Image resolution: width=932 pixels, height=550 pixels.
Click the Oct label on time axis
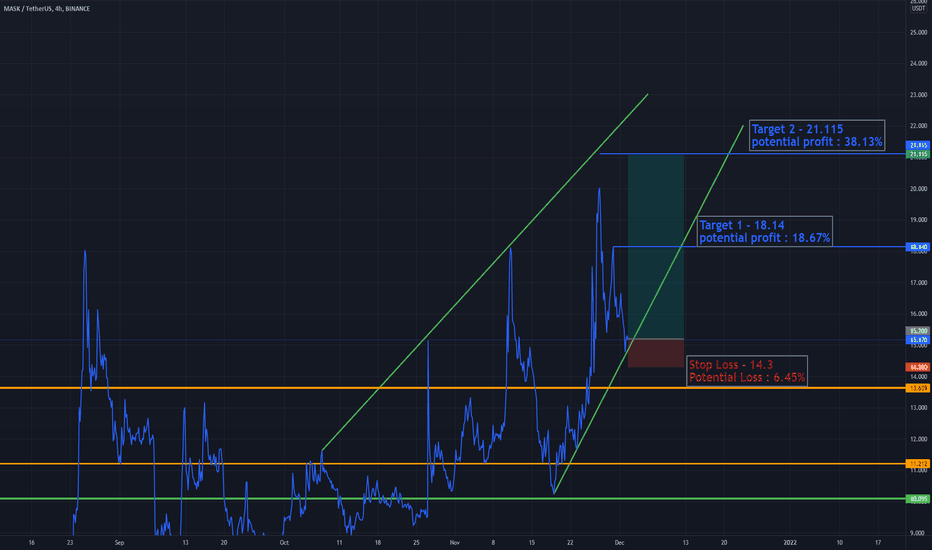coord(284,543)
